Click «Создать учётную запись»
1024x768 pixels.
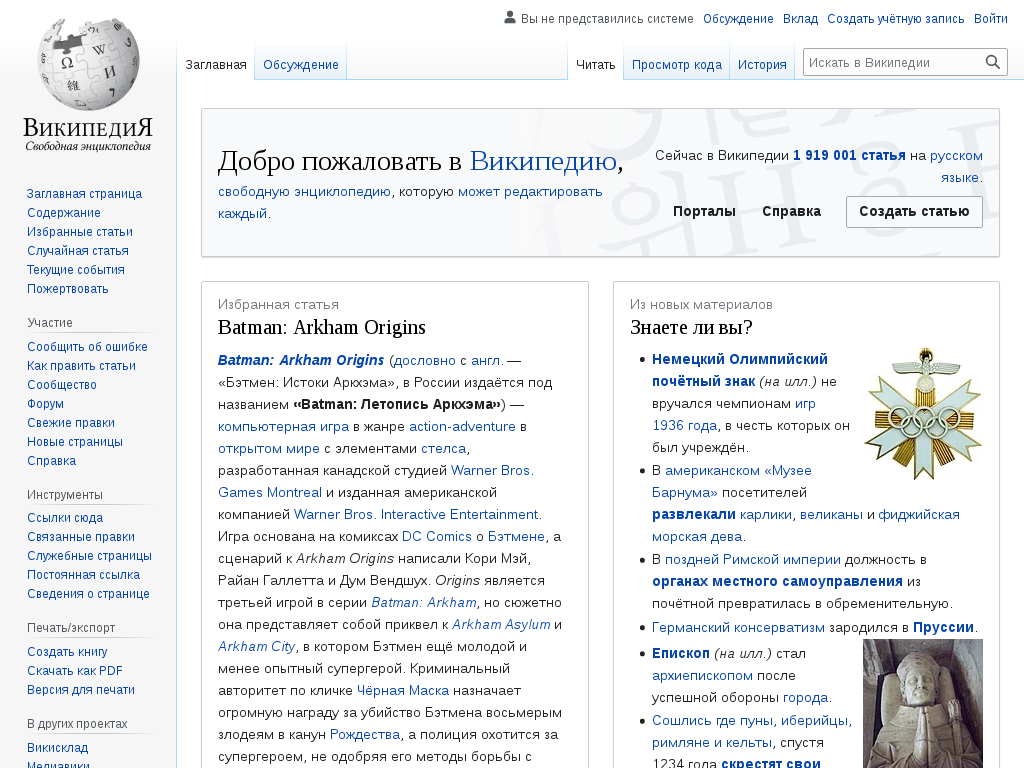click(x=895, y=19)
